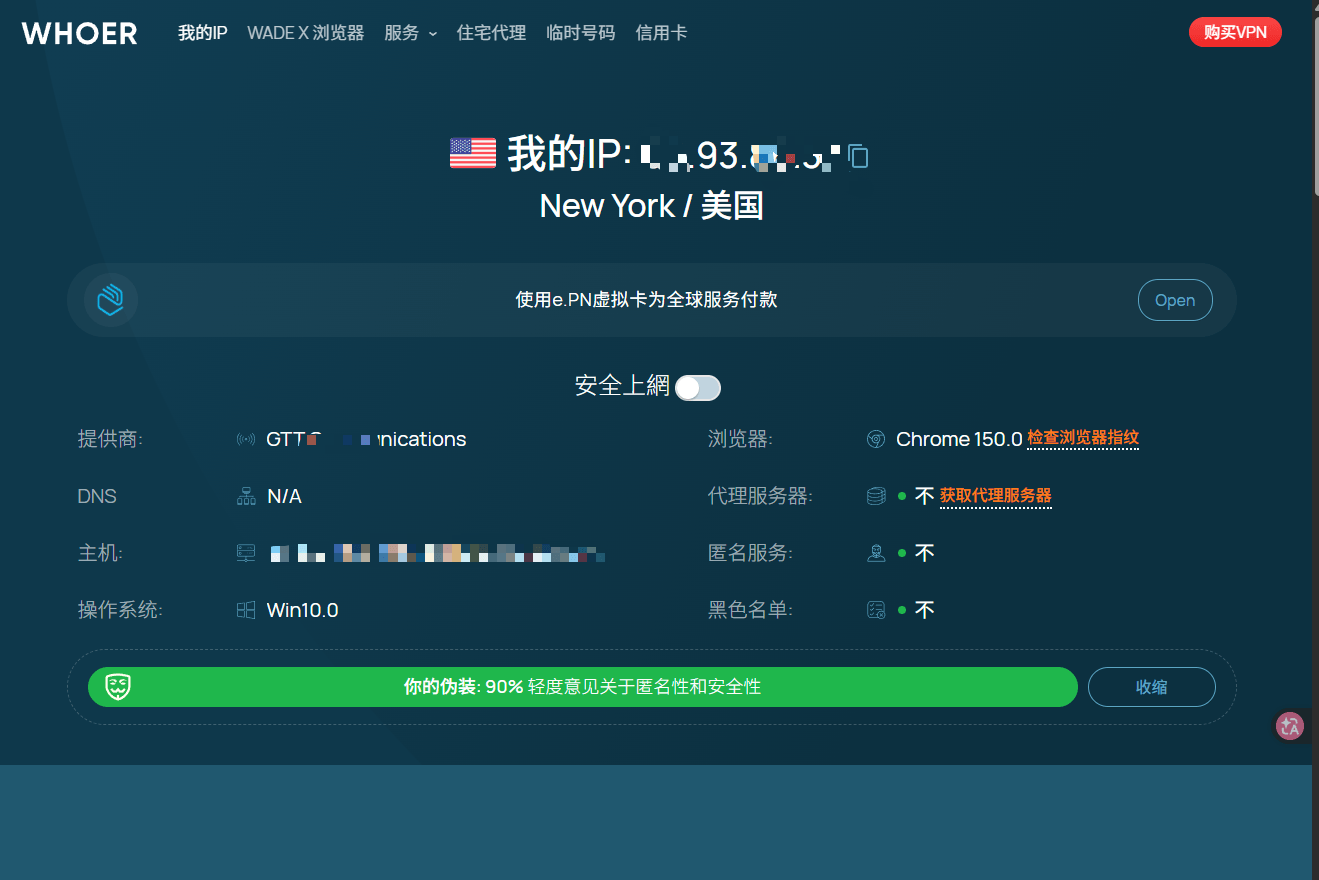Click the Windows icon beside Win10.0

point(246,610)
